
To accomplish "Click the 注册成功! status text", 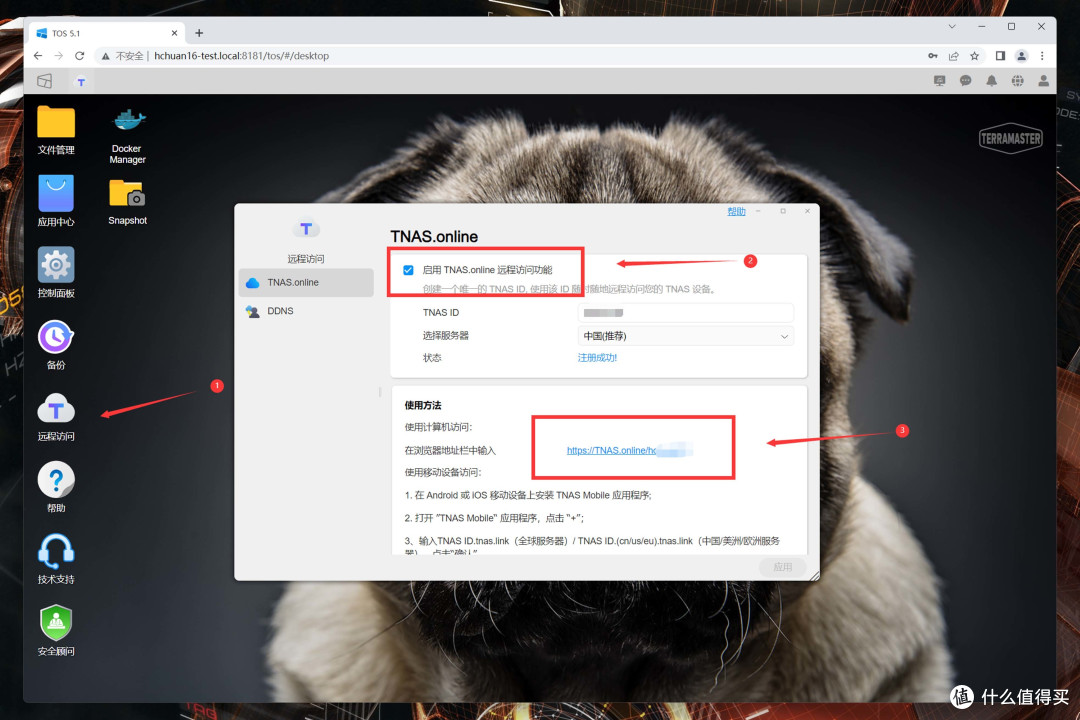I will tap(597, 358).
